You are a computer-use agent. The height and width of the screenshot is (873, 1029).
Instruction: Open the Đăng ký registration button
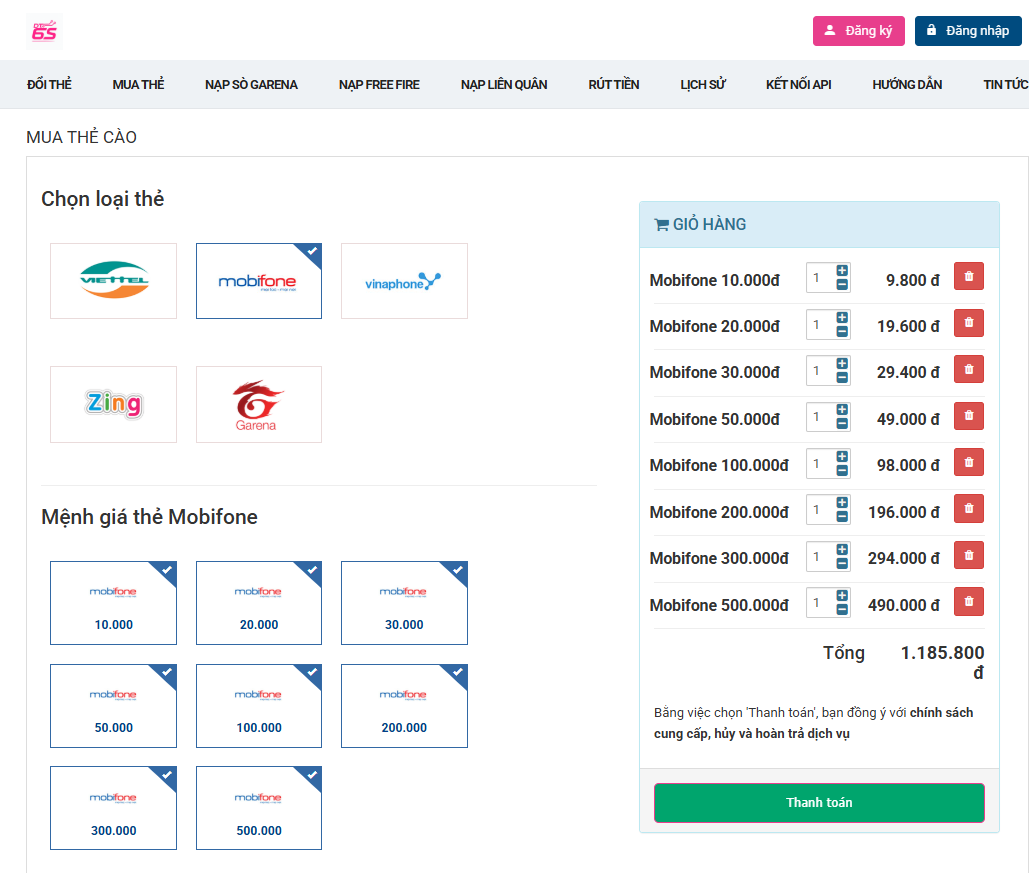858,31
